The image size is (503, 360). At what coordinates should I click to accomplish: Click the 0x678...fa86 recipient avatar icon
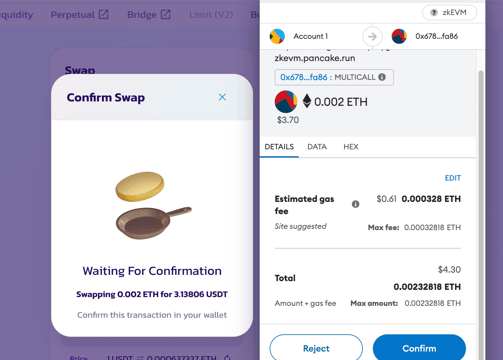[399, 36]
